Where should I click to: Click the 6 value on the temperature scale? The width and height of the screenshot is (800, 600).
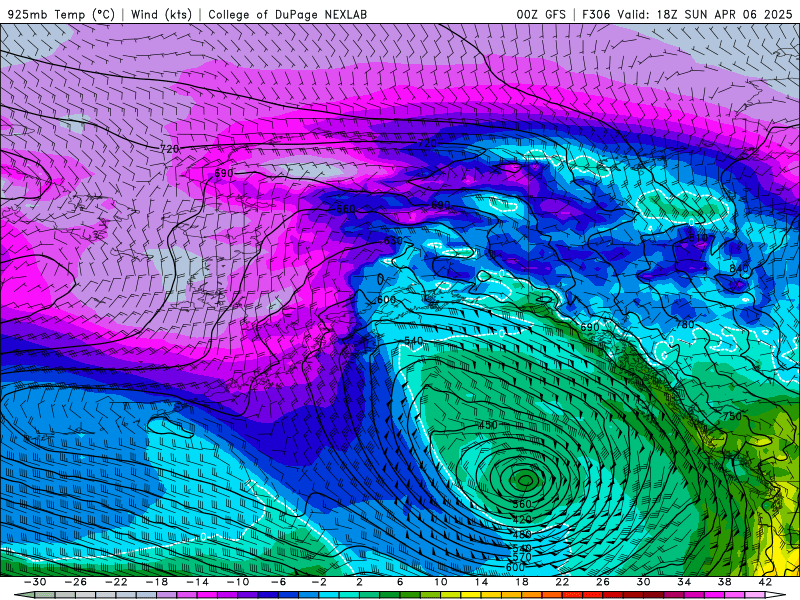click(x=399, y=582)
